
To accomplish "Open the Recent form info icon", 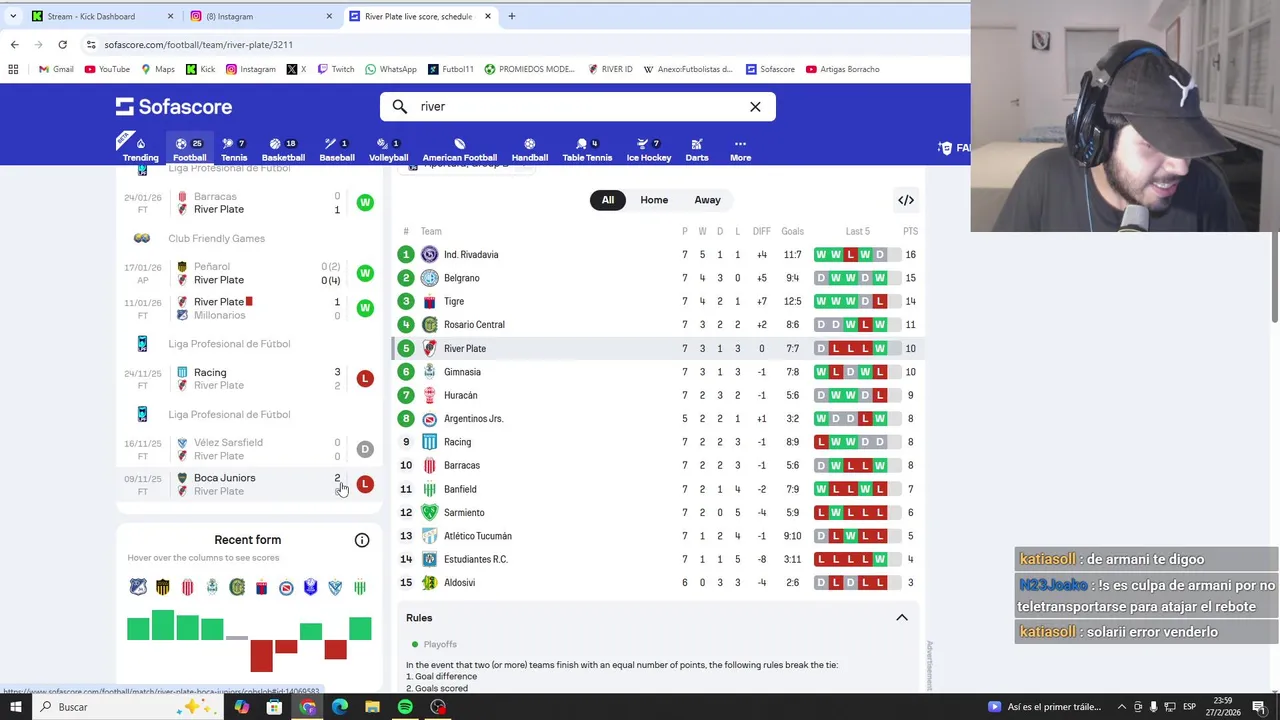I will [x=362, y=541].
